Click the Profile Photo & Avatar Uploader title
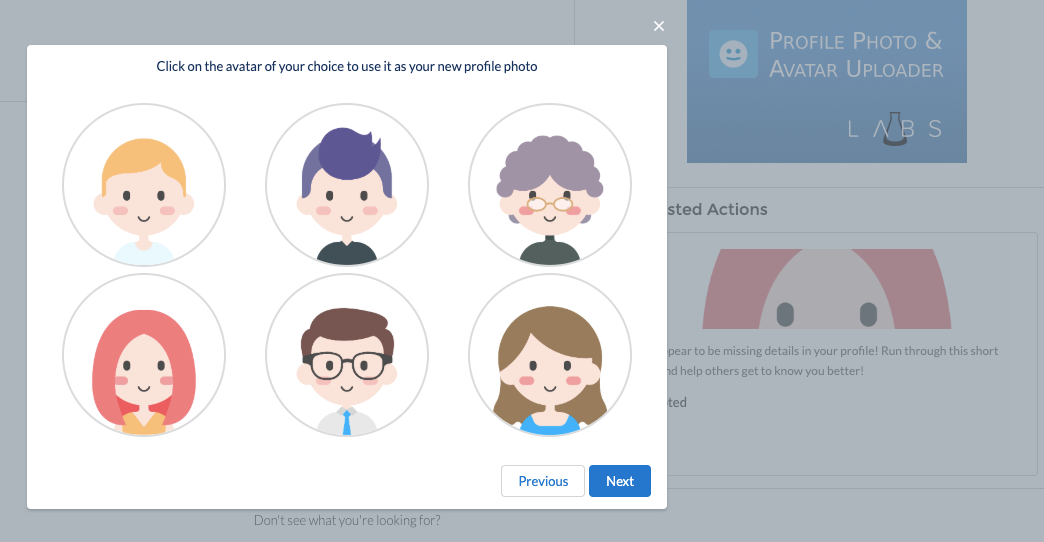 855,55
